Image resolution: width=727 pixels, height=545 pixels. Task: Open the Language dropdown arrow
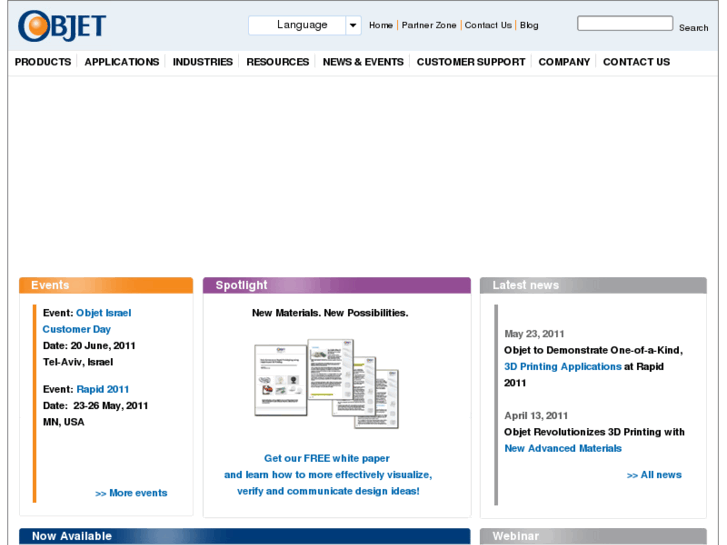tap(353, 25)
